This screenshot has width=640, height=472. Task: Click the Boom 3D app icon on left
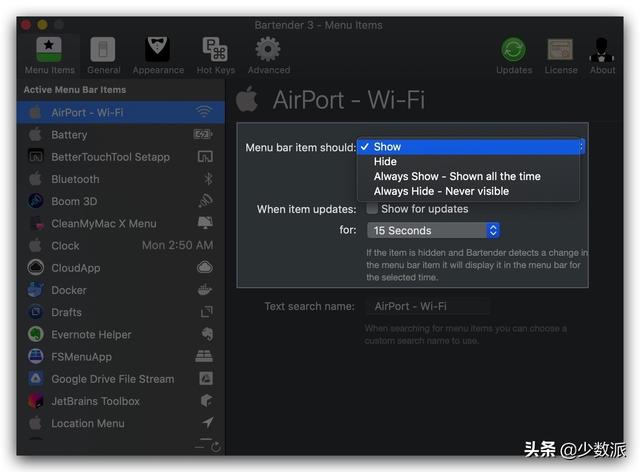click(x=36, y=201)
